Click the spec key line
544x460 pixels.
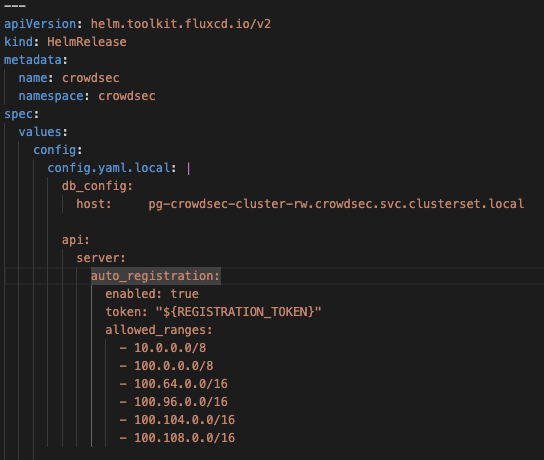point(22,114)
